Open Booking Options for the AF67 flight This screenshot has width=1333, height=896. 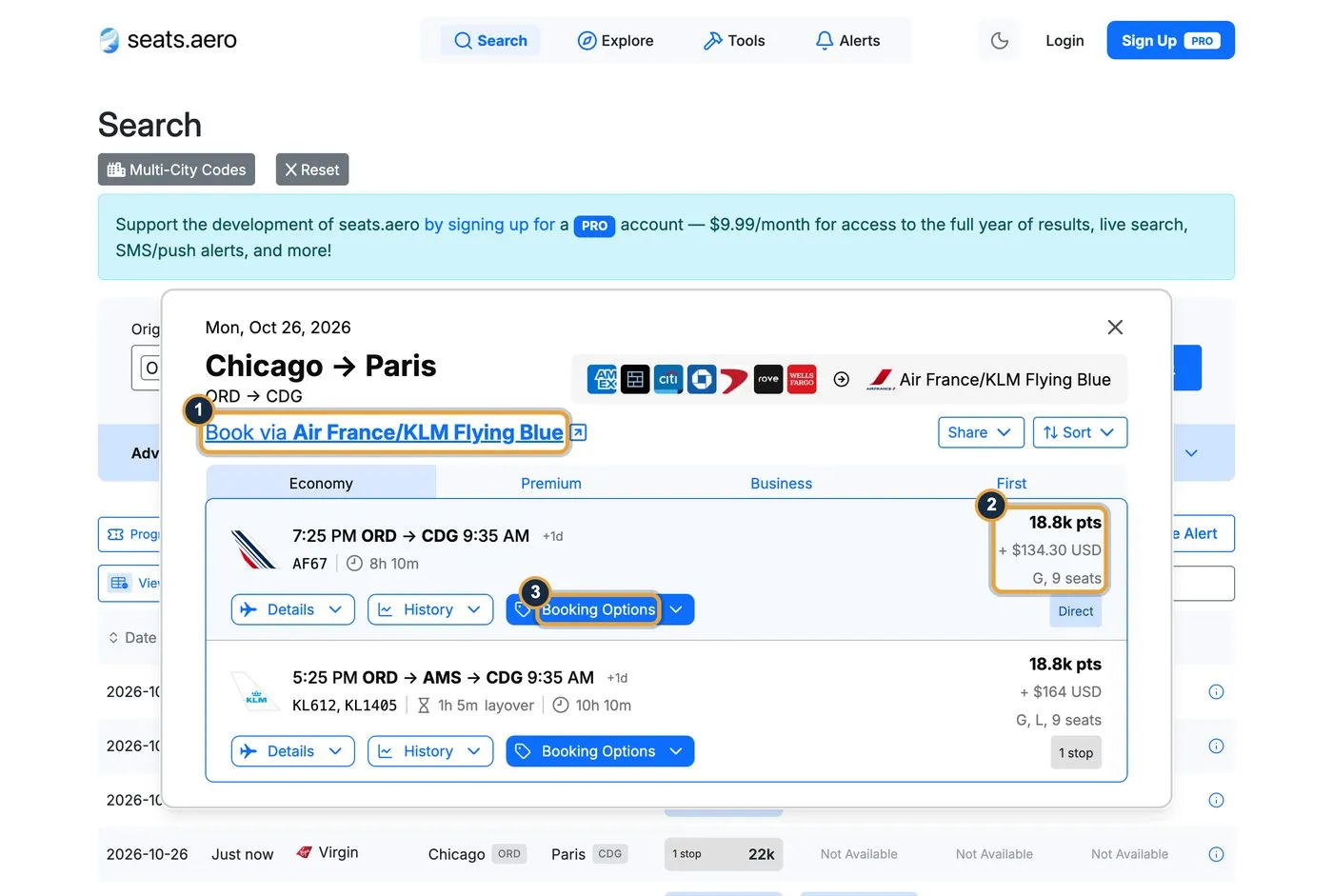[x=600, y=609]
